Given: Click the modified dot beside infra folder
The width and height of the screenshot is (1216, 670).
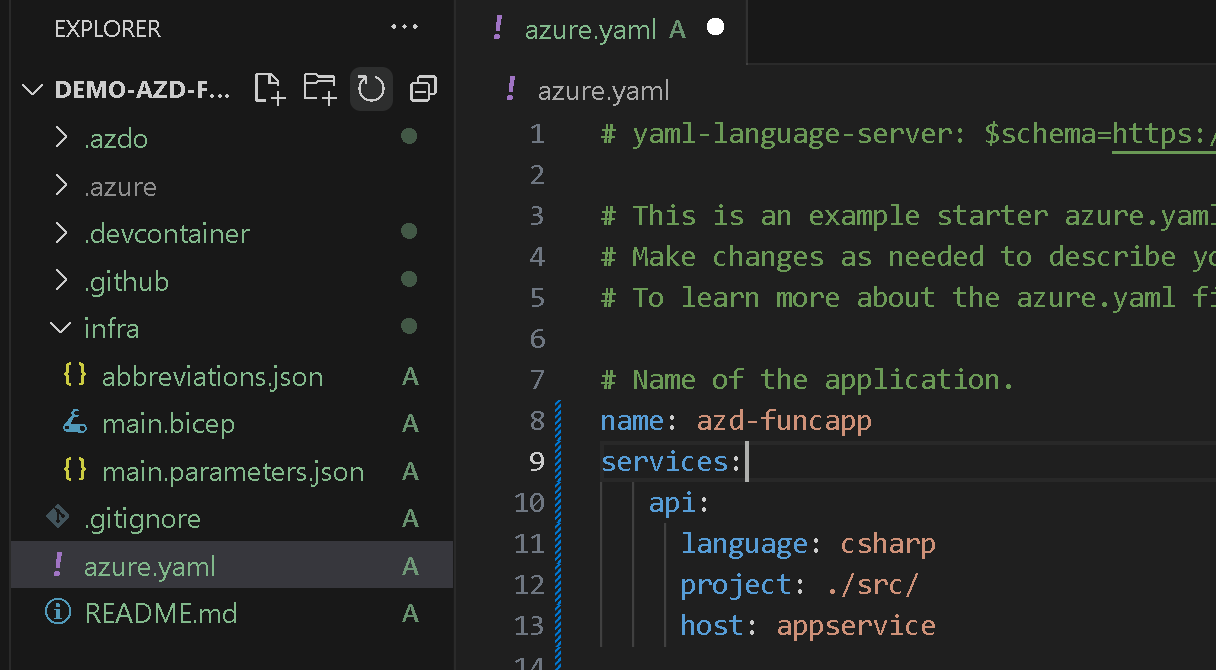Looking at the screenshot, I should tap(408, 326).
